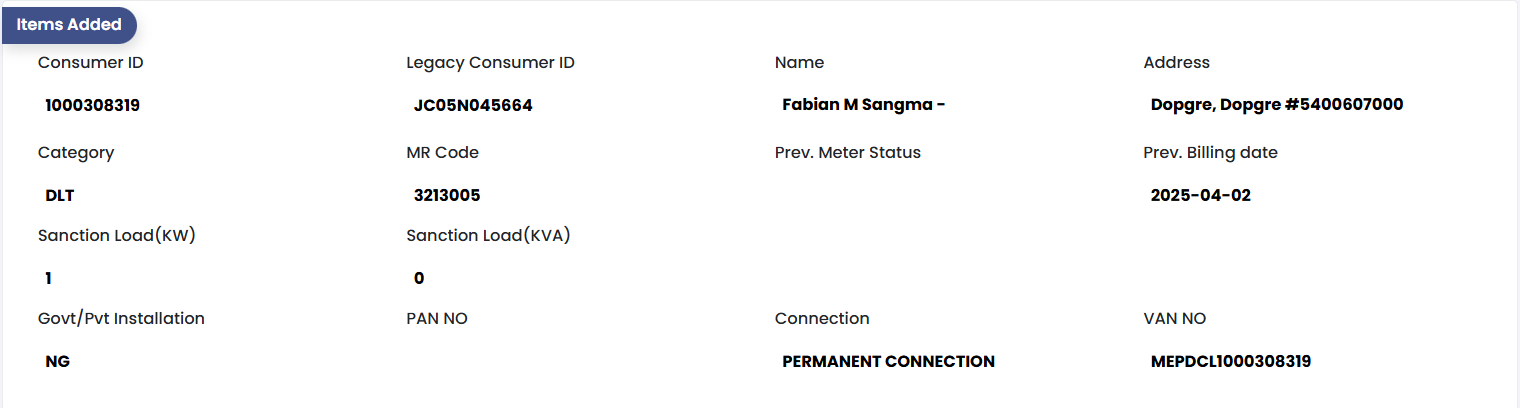1520x408 pixels.
Task: Select the address Dopgre, Dopgre #5400607000
Action: [1277, 105]
